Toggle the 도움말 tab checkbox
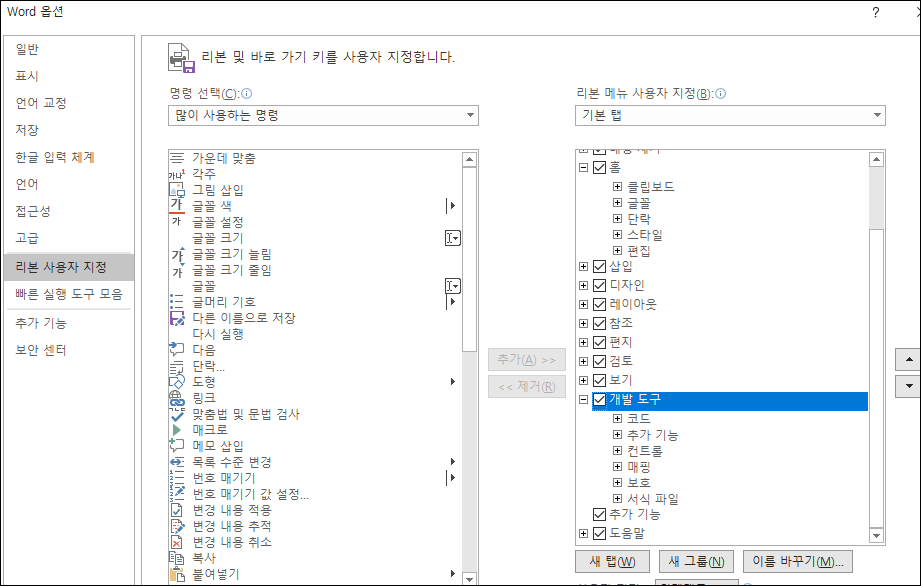 (599, 533)
